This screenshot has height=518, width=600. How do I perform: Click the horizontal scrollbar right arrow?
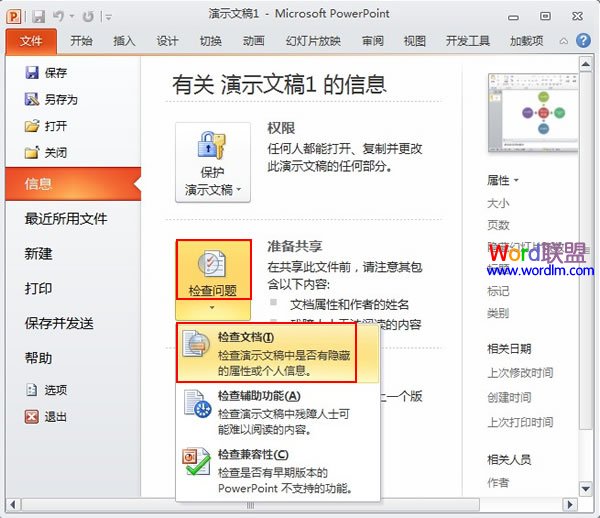(x=570, y=505)
